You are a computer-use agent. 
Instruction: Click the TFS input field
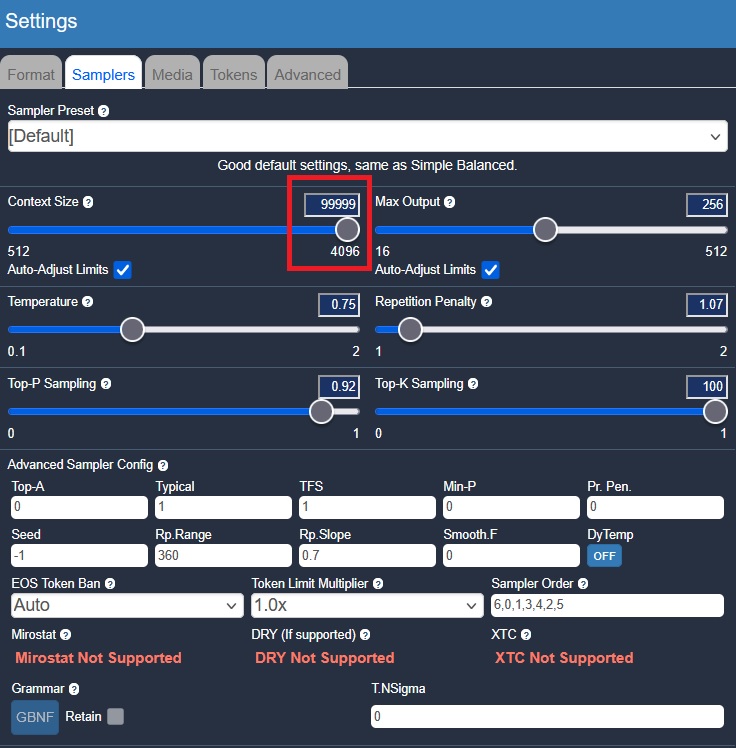(367, 507)
